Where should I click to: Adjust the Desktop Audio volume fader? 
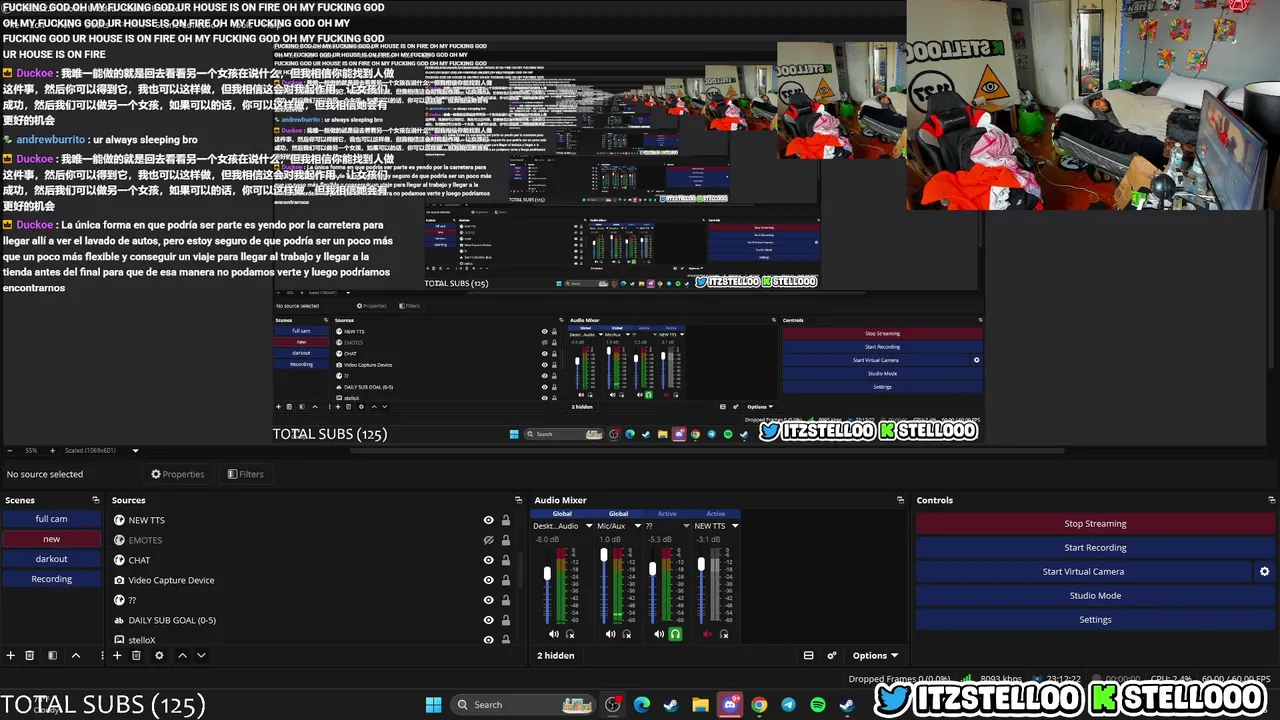(x=547, y=574)
